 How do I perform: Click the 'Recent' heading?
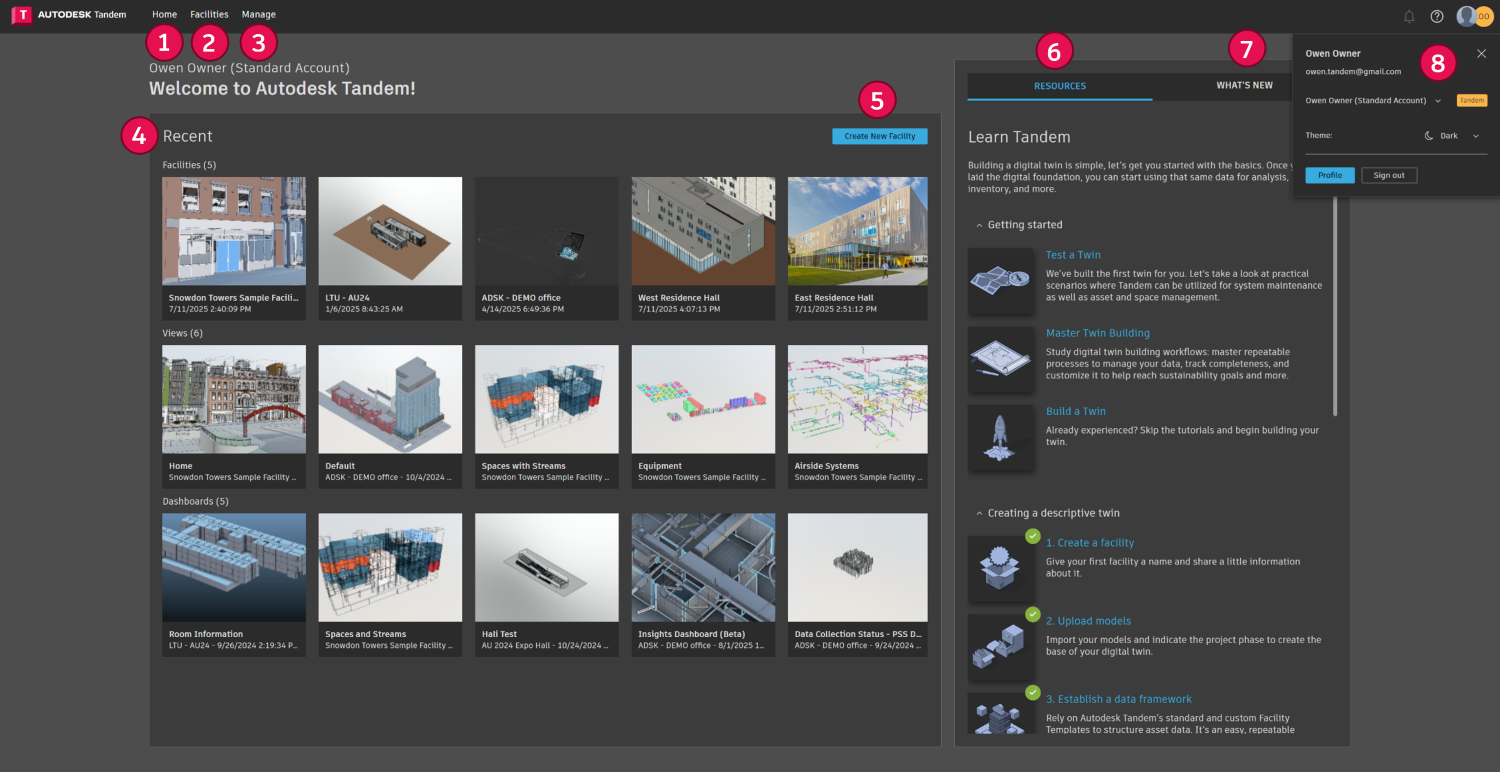coord(188,136)
